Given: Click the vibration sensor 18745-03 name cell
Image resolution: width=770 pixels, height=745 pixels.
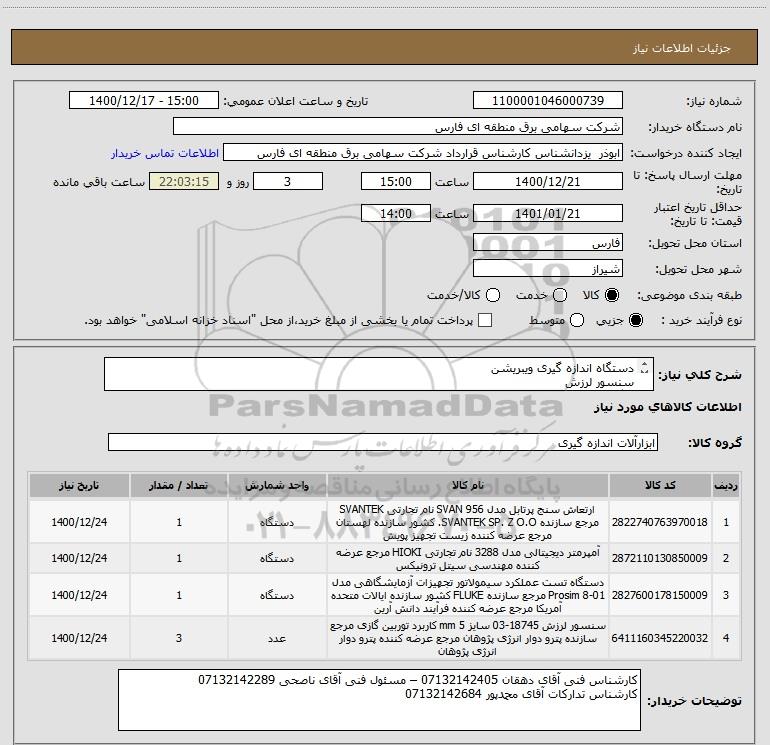Looking at the screenshot, I should click(468, 638).
